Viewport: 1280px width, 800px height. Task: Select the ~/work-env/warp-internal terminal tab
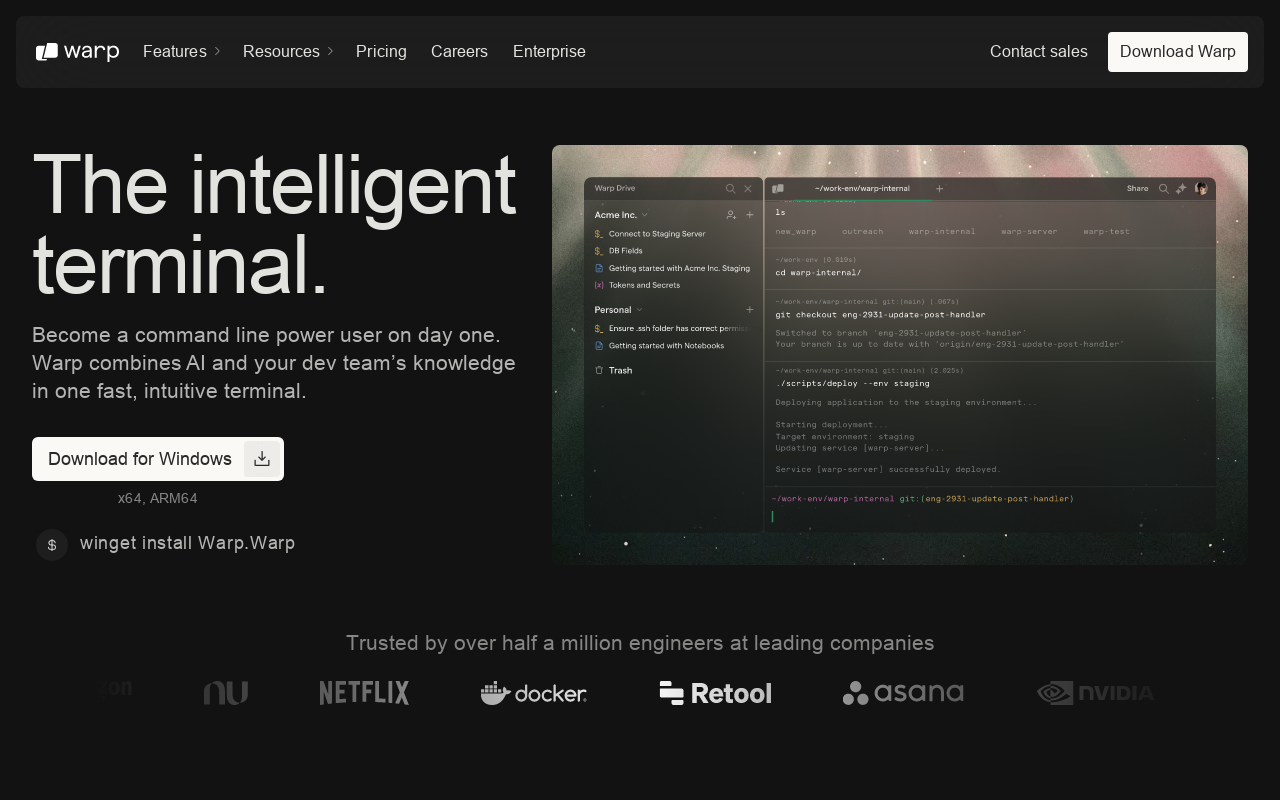(862, 188)
